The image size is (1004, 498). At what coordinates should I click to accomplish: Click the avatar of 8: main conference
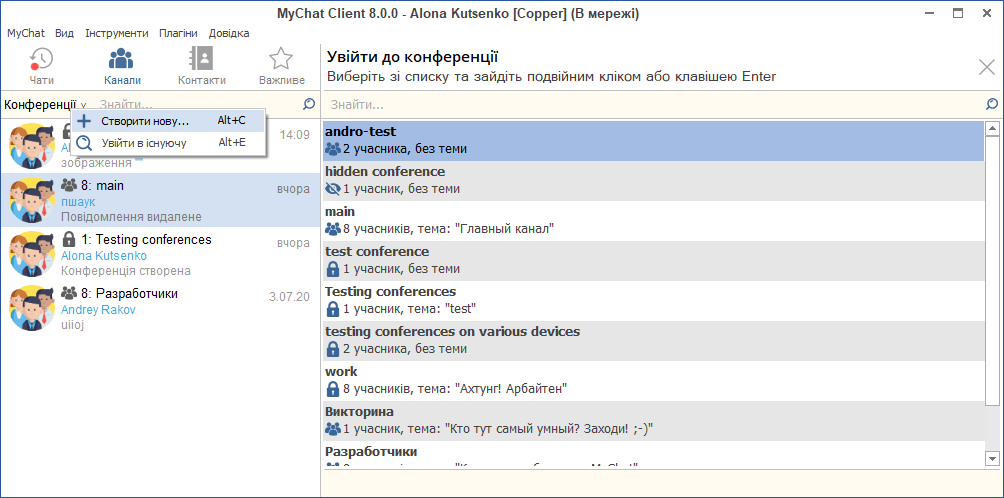31,200
